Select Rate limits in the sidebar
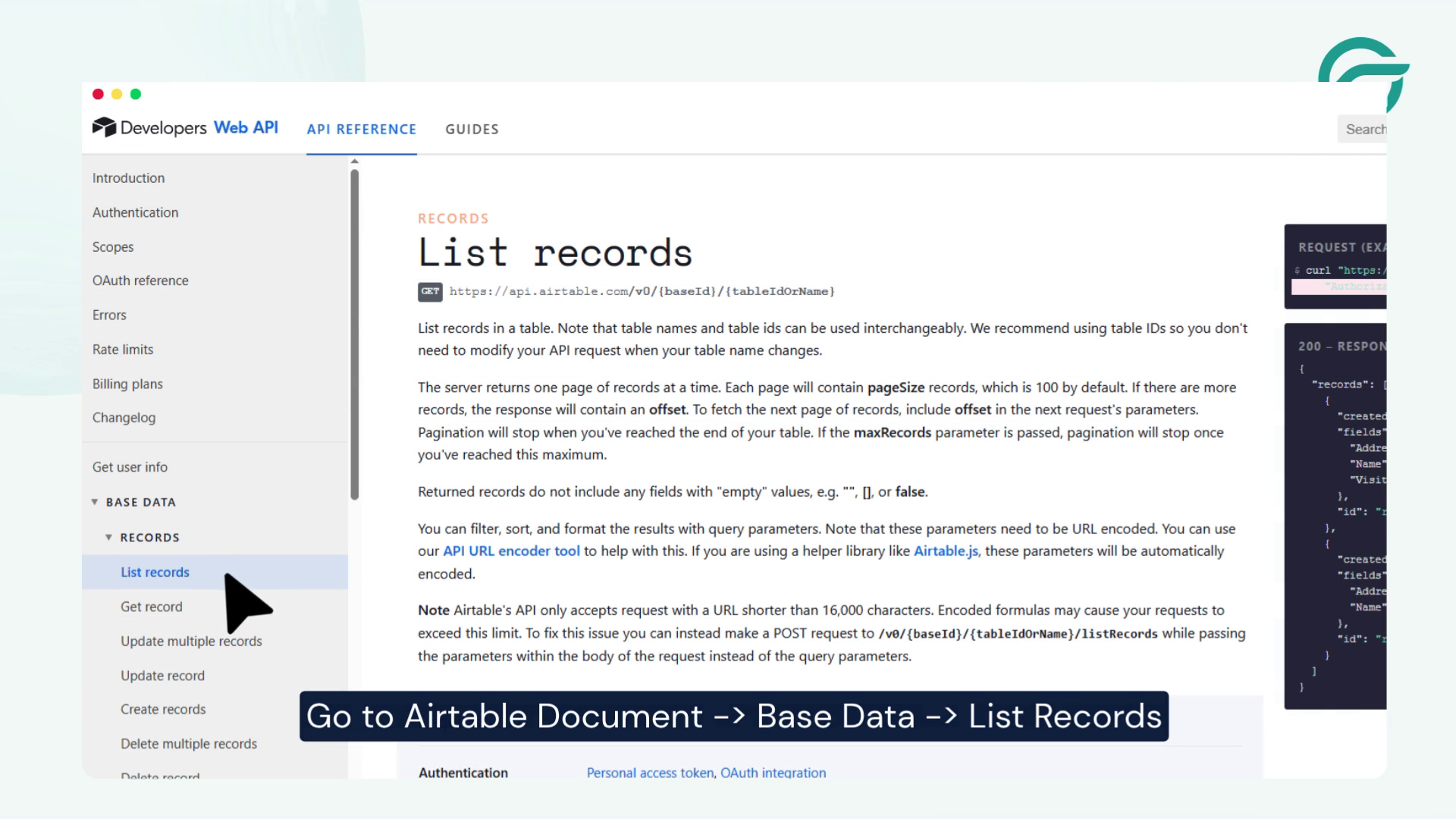The image size is (1456, 819). (x=123, y=350)
